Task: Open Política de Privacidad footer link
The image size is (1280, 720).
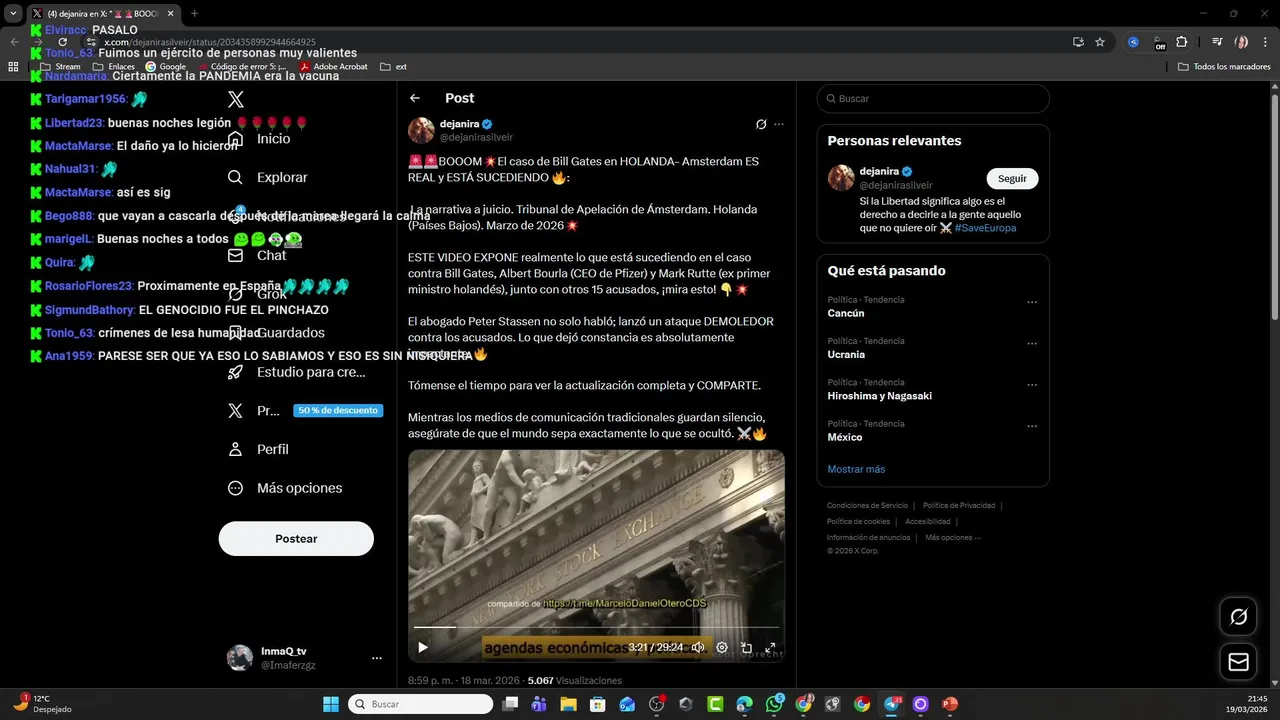Action: coord(959,505)
